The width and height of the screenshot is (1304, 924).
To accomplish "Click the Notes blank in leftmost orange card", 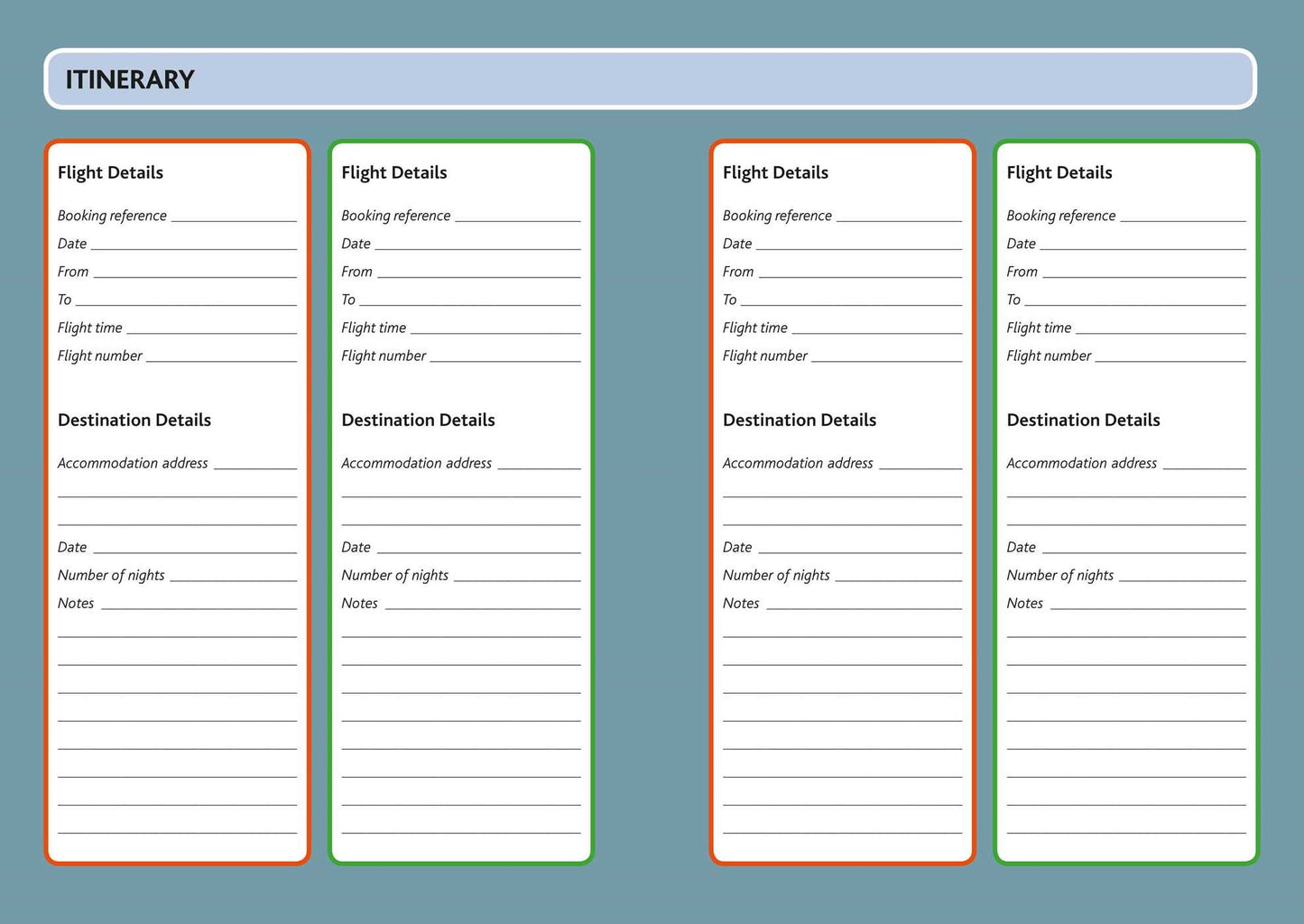I will tap(199, 604).
